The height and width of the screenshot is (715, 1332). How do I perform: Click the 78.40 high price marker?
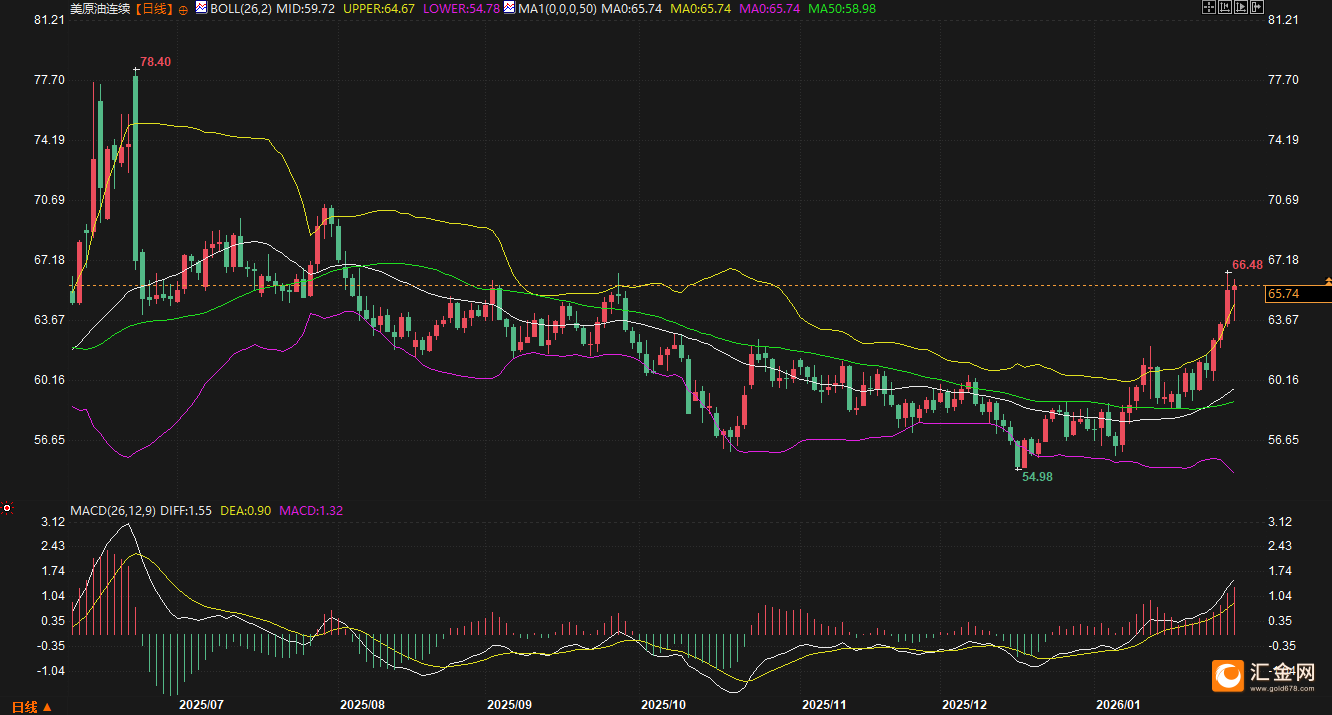click(155, 62)
